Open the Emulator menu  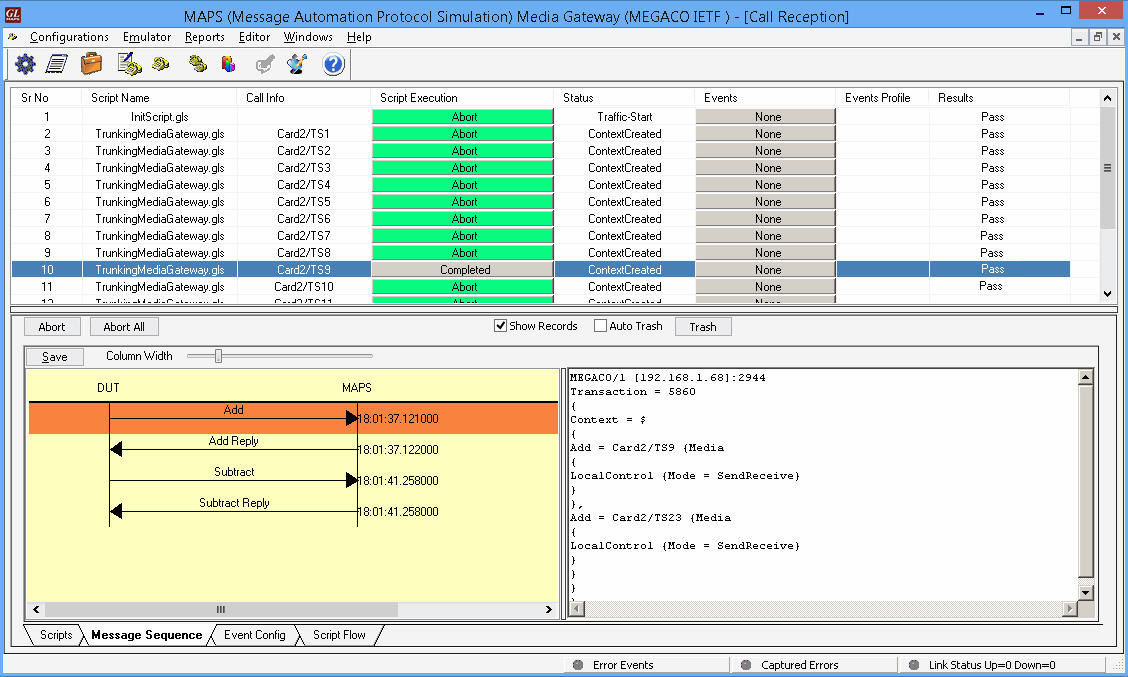click(147, 37)
